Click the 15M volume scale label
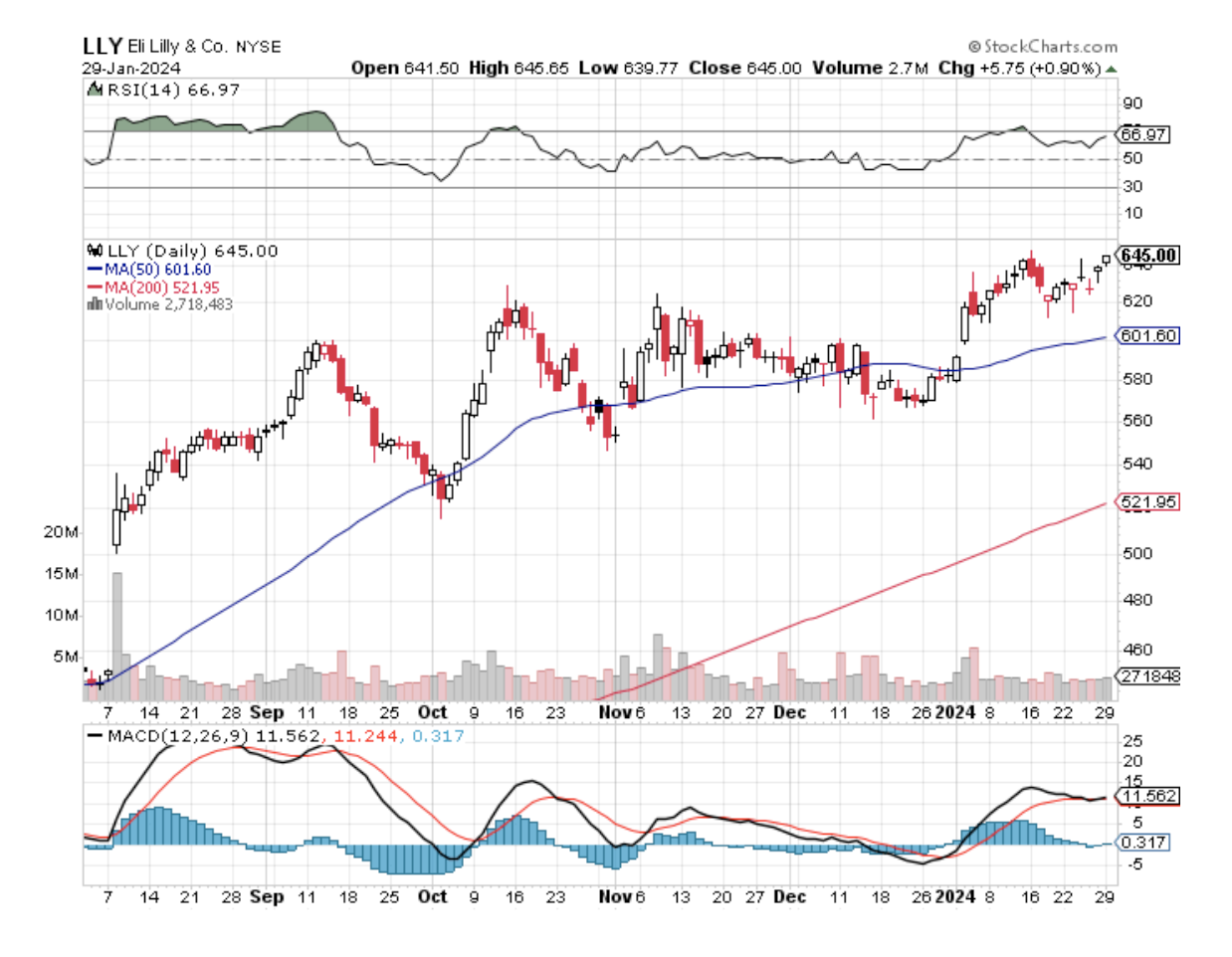The image size is (1232, 957). point(61,574)
